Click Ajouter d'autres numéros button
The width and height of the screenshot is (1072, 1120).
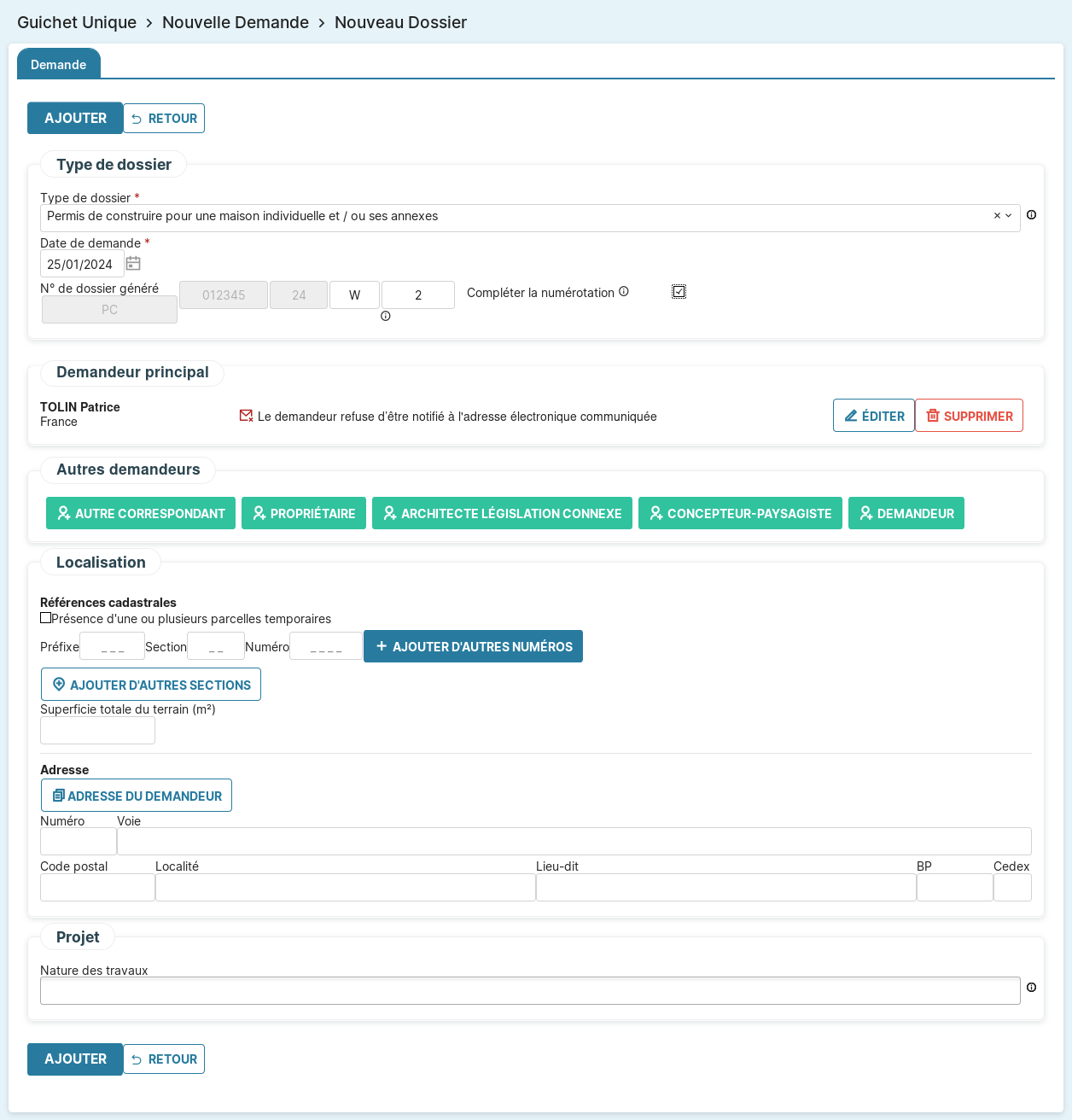(473, 646)
